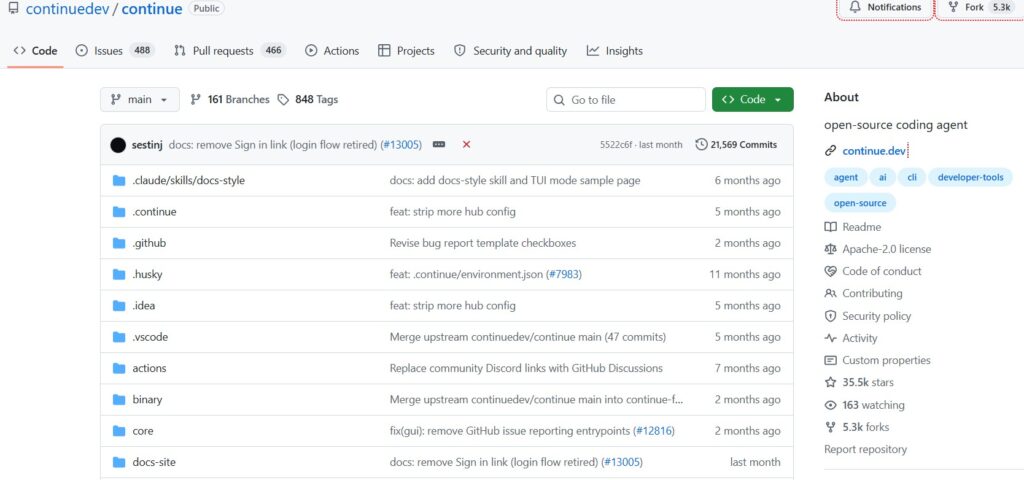1024x480 pixels.
Task: Open commit hash 5522c6f
Action: pos(616,145)
